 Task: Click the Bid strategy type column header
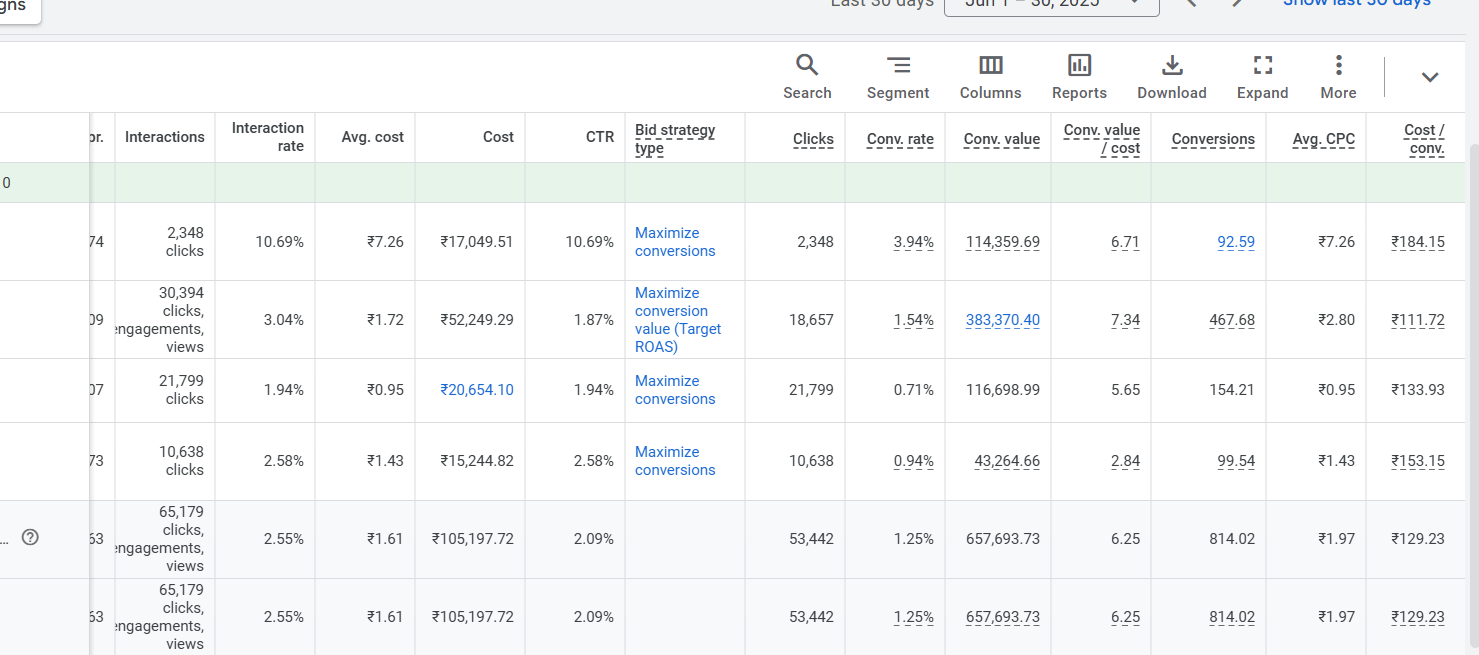pos(675,139)
